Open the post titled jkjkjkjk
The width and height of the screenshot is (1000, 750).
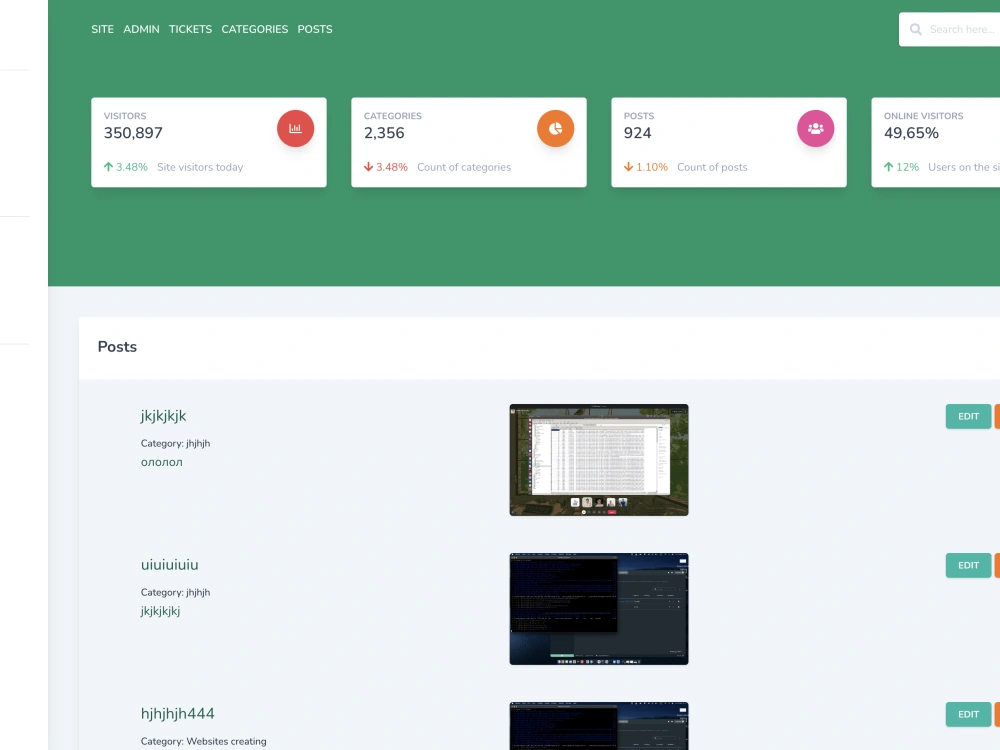(x=163, y=416)
